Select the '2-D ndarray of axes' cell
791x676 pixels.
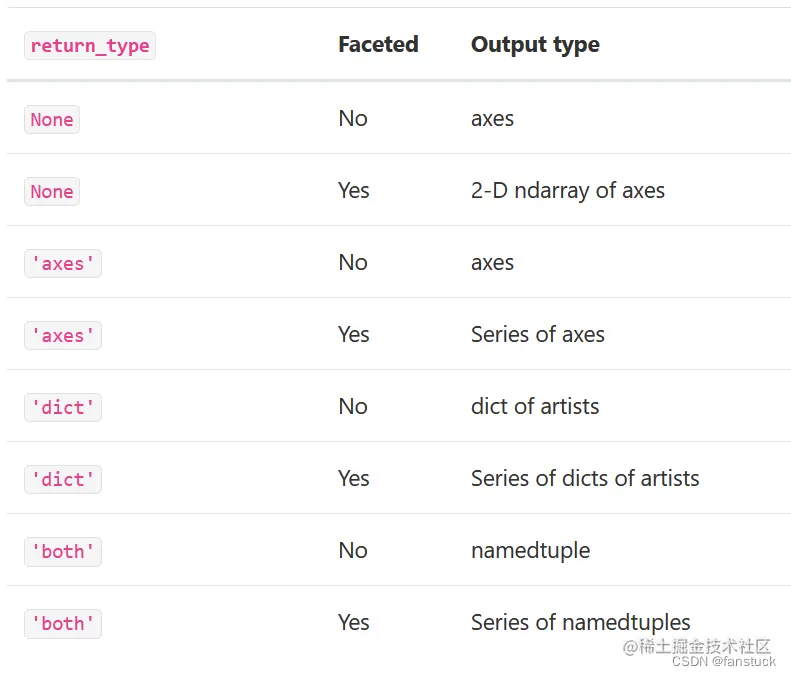567,191
